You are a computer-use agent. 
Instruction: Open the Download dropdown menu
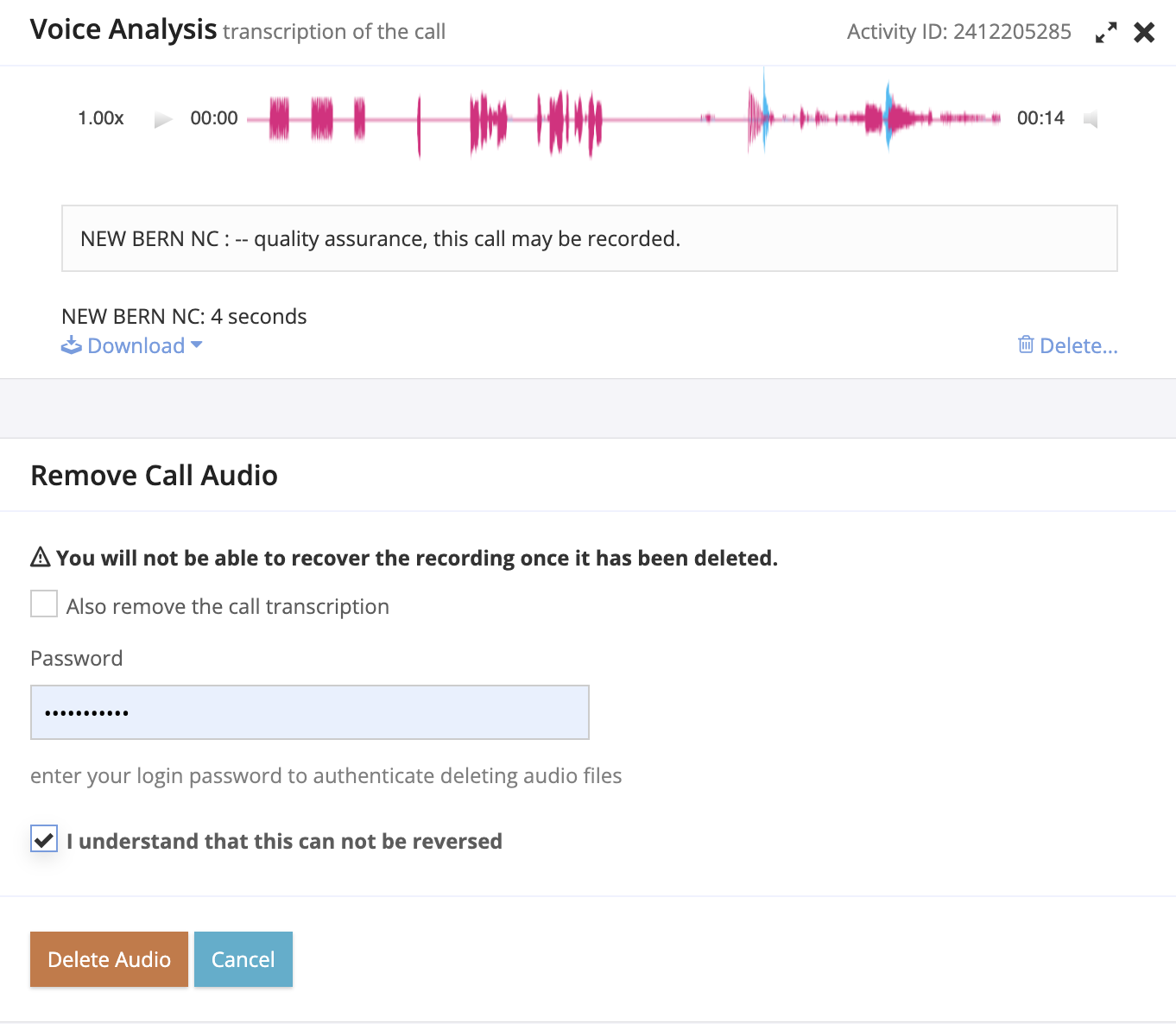131,345
